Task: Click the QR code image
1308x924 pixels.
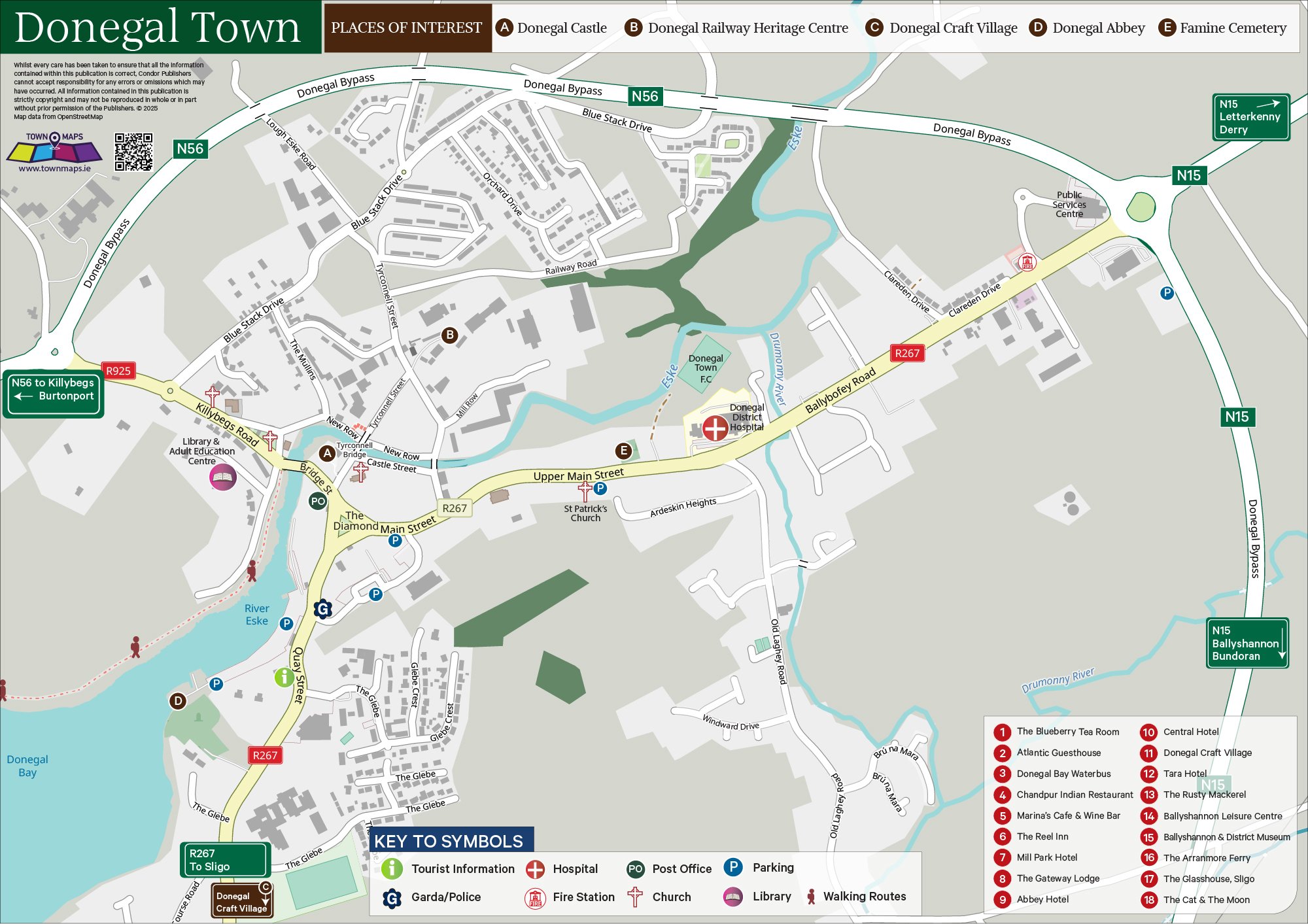Action: coord(133,152)
